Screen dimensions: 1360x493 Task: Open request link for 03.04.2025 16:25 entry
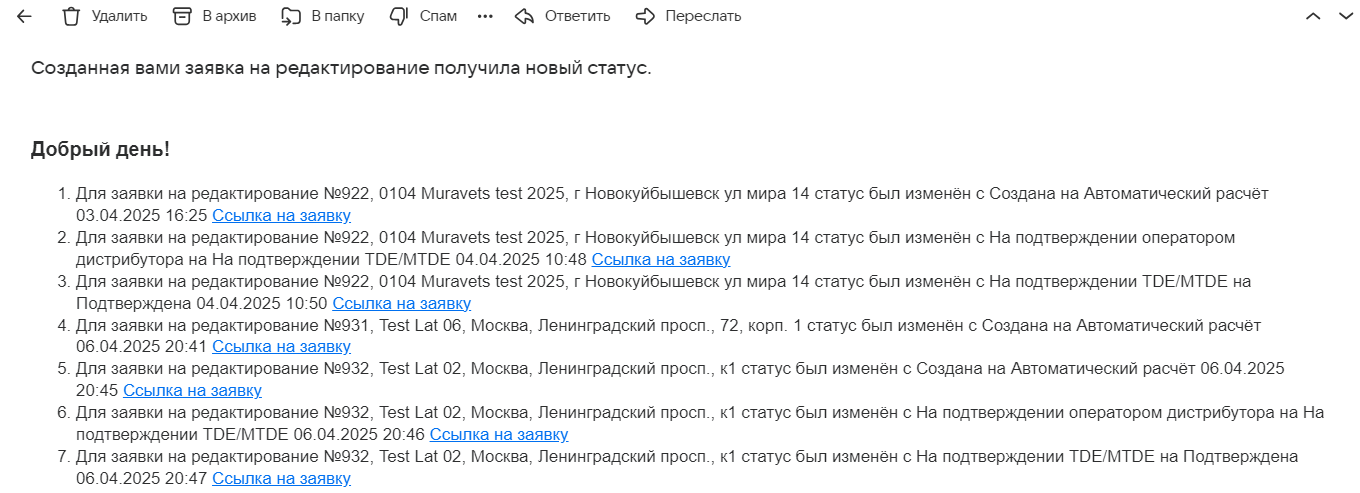[281, 215]
